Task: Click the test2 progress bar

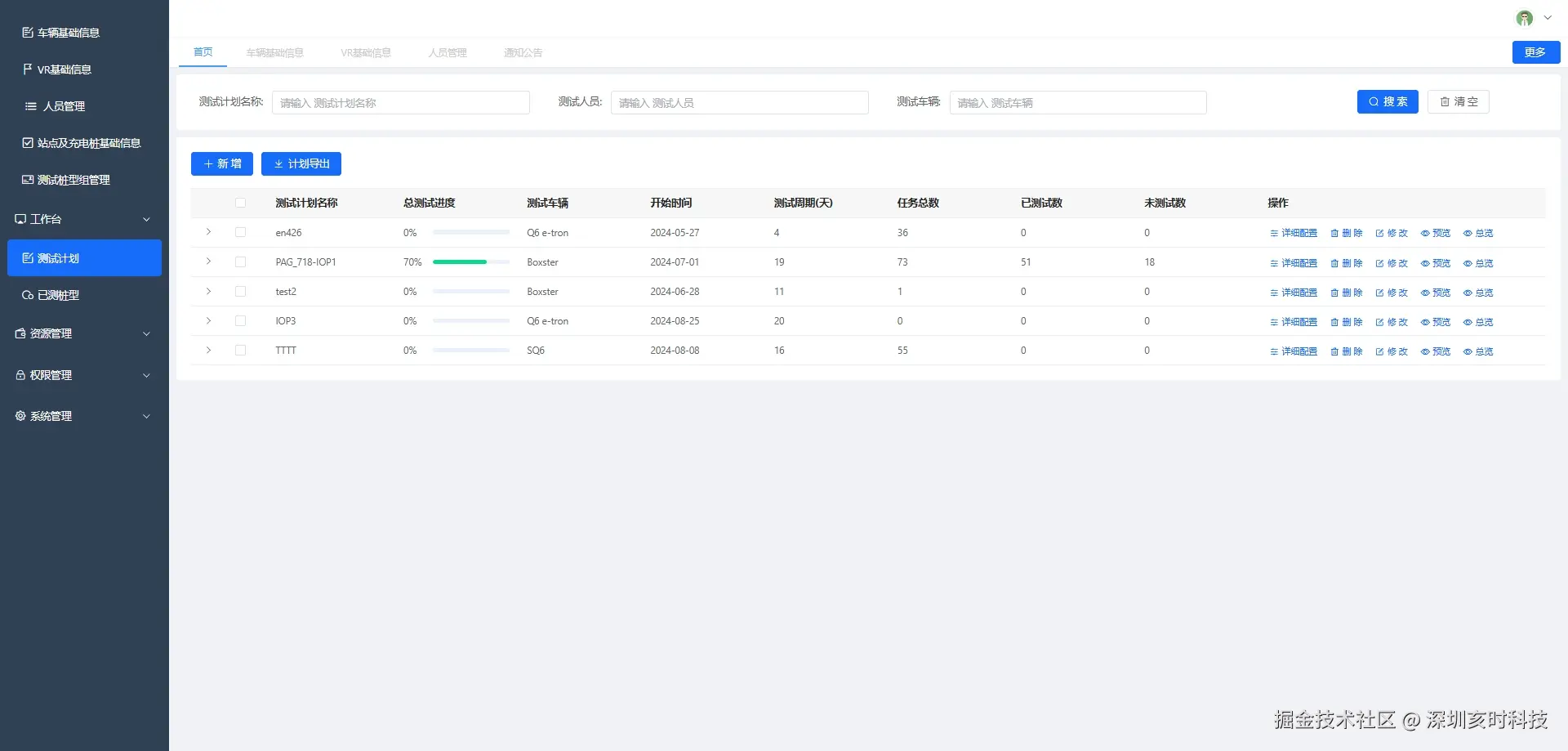Action: click(471, 292)
